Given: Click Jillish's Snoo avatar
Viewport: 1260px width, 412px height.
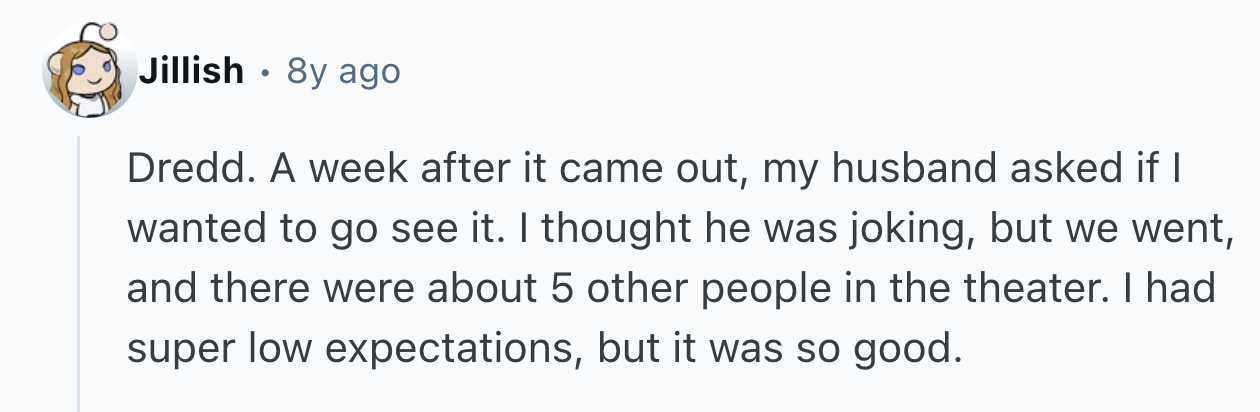Looking at the screenshot, I should (88, 73).
